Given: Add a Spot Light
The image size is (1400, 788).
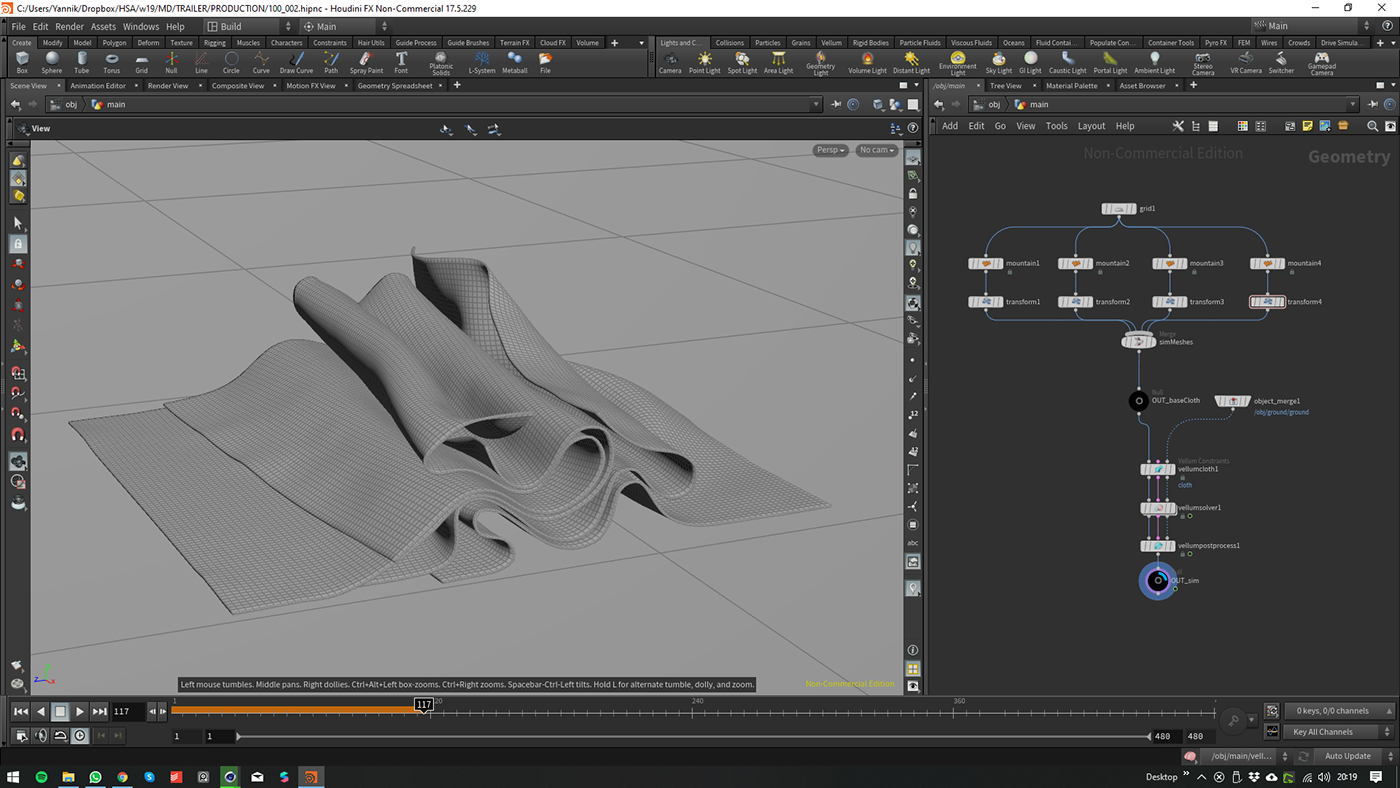Looking at the screenshot, I should tap(742, 63).
